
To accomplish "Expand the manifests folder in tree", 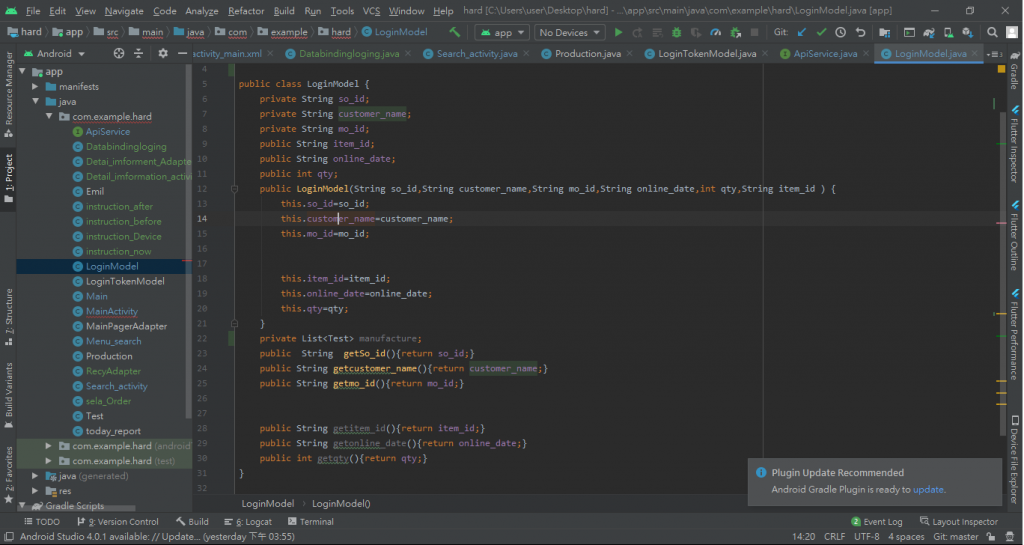I will [x=36, y=87].
